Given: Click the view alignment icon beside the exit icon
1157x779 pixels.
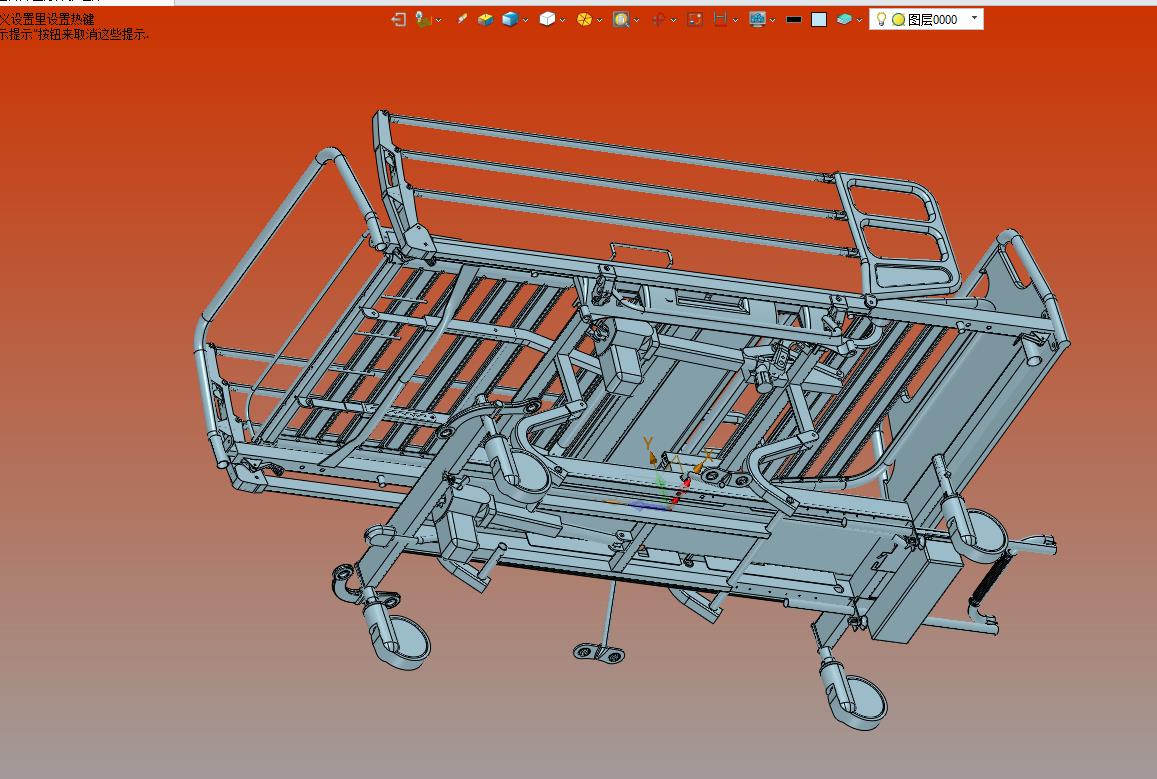Looking at the screenshot, I should click(x=423, y=20).
